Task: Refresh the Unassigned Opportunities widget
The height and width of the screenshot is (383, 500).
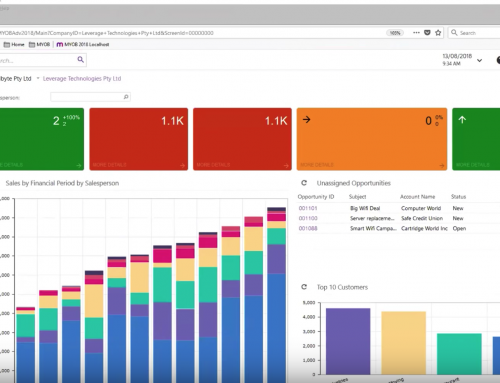Action: click(x=304, y=183)
